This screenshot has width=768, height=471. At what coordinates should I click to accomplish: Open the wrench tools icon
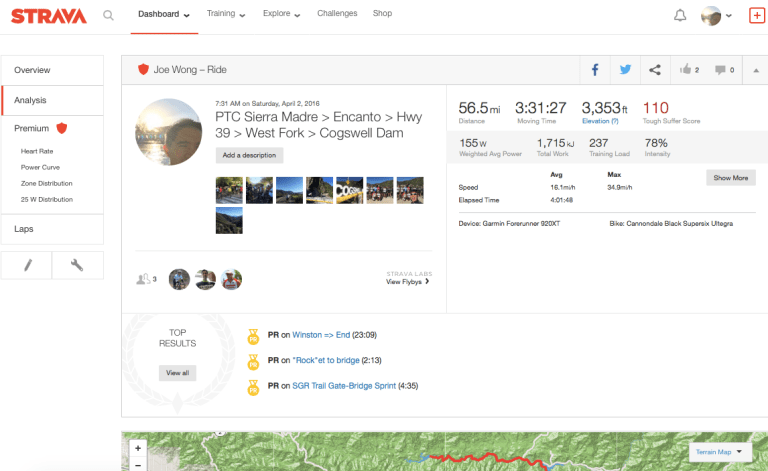[x=78, y=265]
